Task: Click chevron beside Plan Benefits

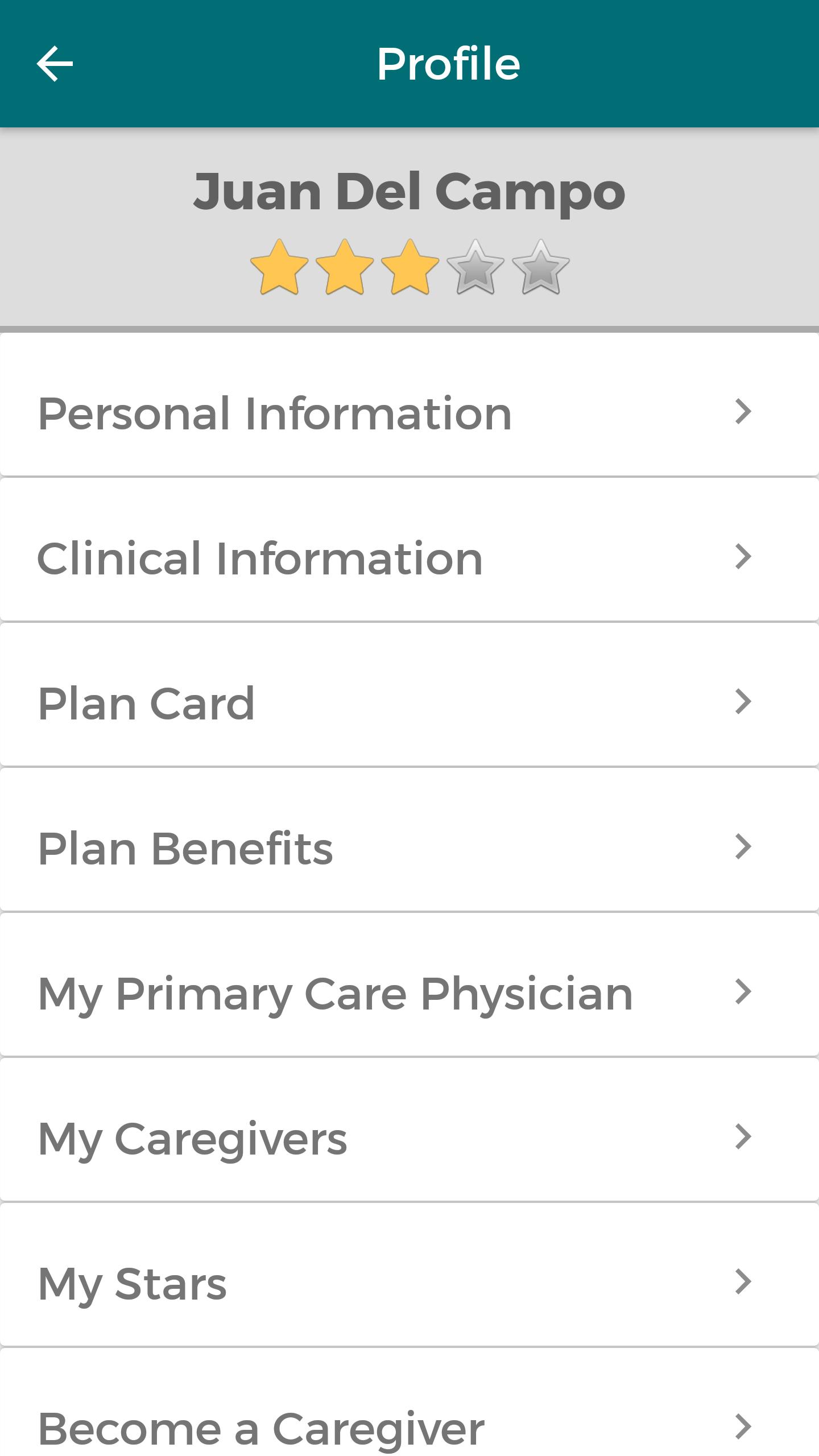Action: coord(743,847)
